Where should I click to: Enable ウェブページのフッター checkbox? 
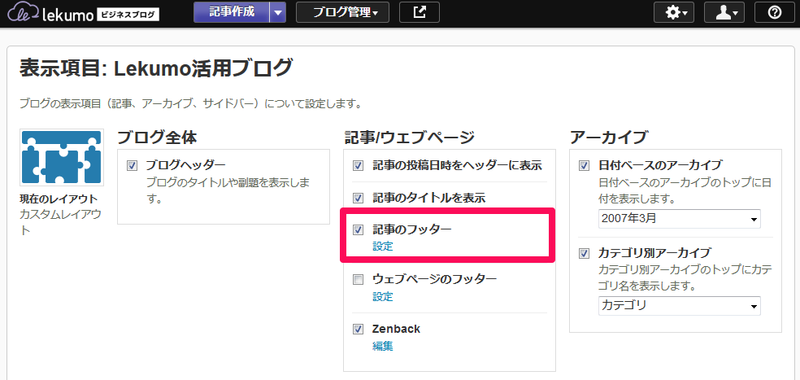[359, 280]
